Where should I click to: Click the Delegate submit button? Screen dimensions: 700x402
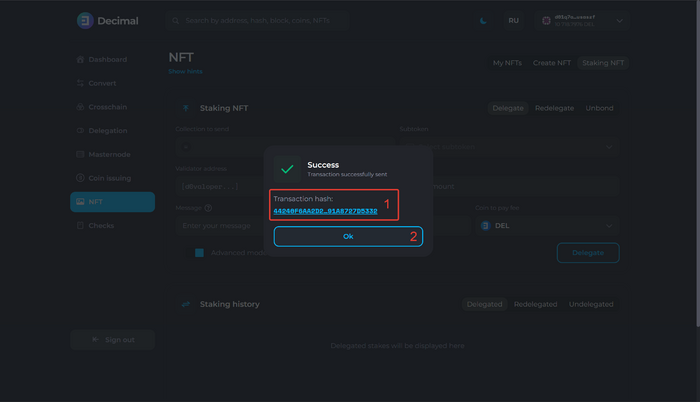coord(588,253)
